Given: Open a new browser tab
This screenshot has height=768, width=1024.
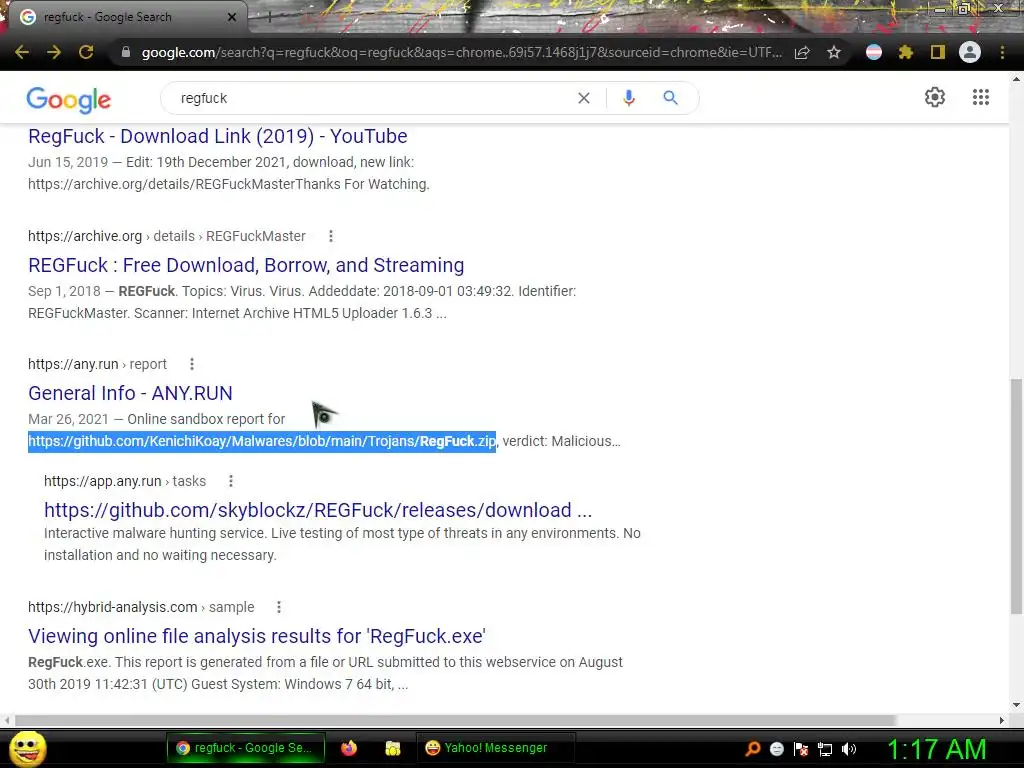Looking at the screenshot, I should 269,18.
